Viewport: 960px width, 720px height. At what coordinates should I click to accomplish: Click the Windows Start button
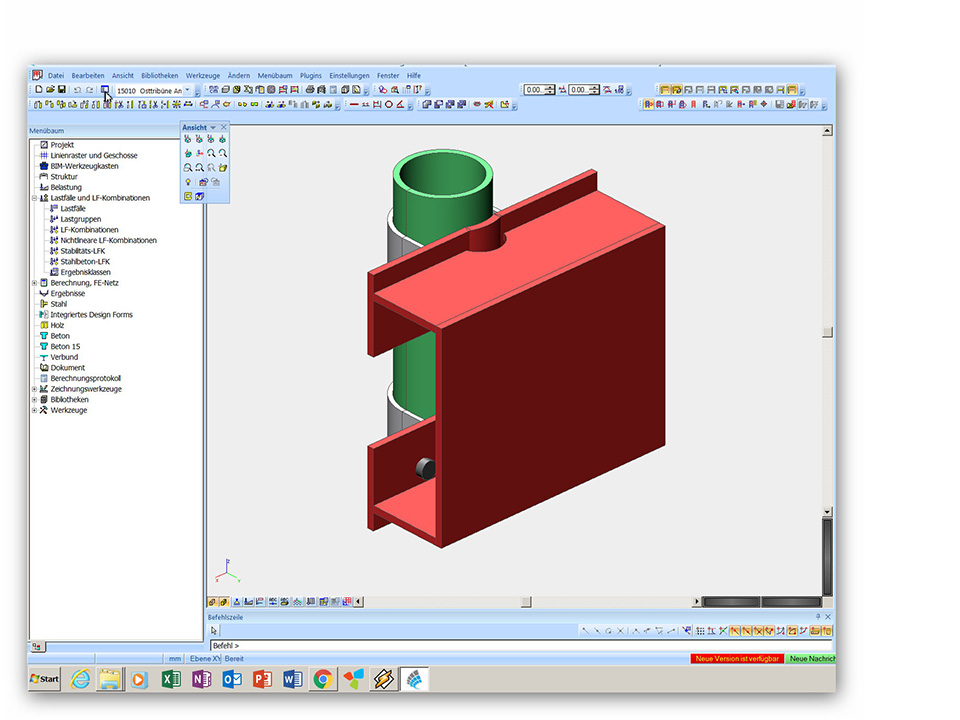(45, 679)
